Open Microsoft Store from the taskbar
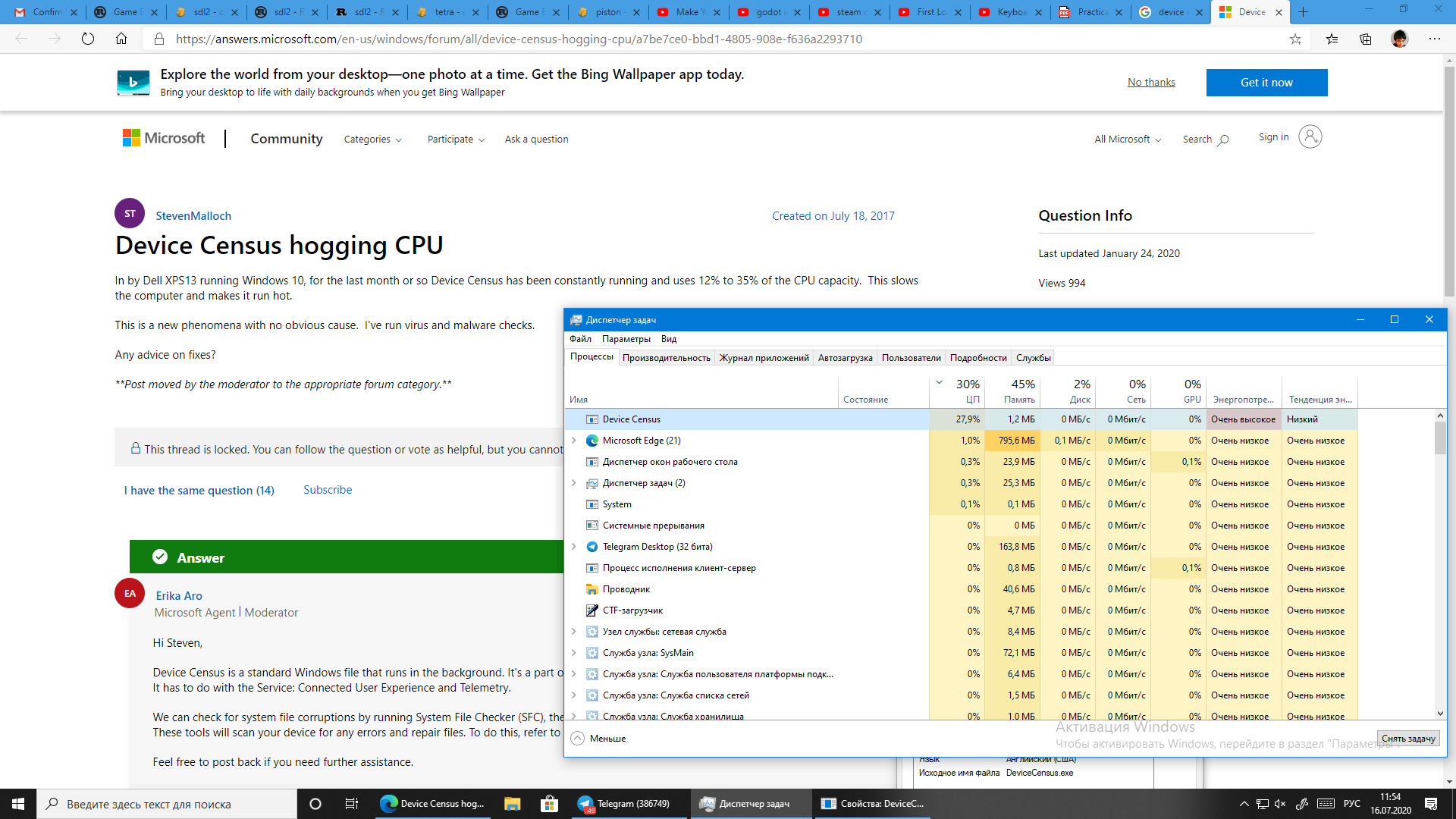This screenshot has width=1456, height=819. point(549,804)
